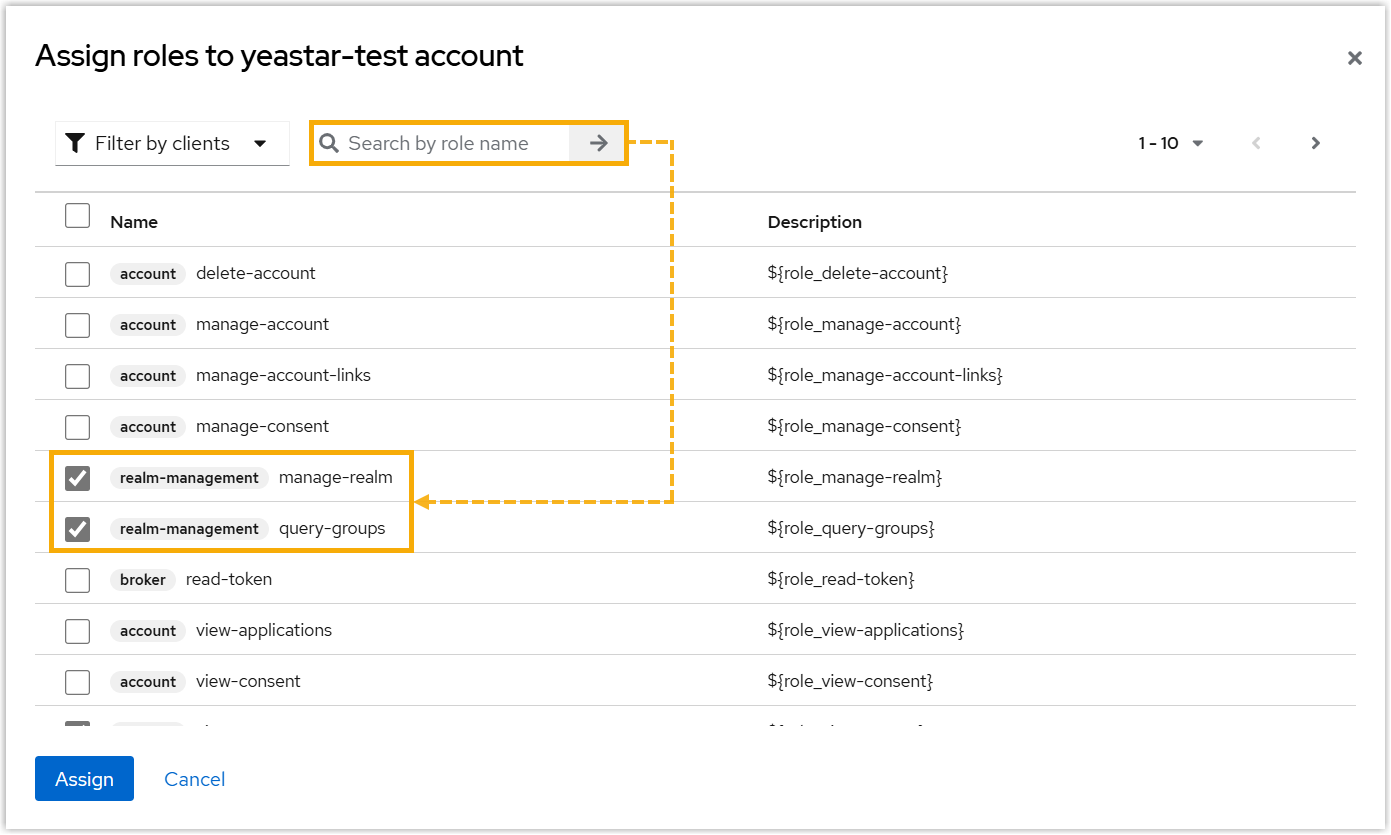Image resolution: width=1391 pixels, height=835 pixels.
Task: Uncheck the manage-realm role checkbox
Action: (x=78, y=478)
